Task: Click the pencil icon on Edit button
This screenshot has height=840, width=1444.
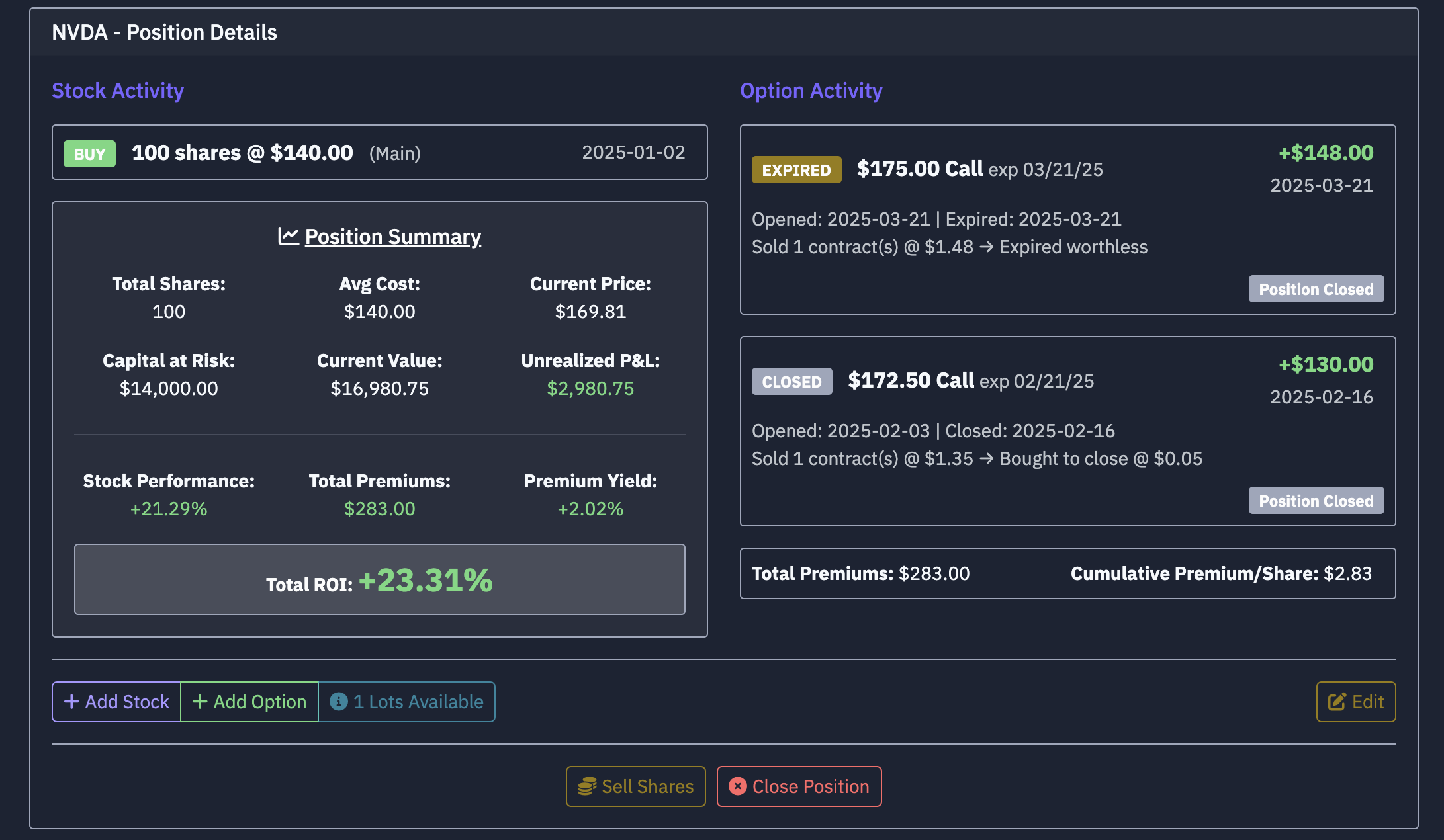Action: pos(1337,702)
